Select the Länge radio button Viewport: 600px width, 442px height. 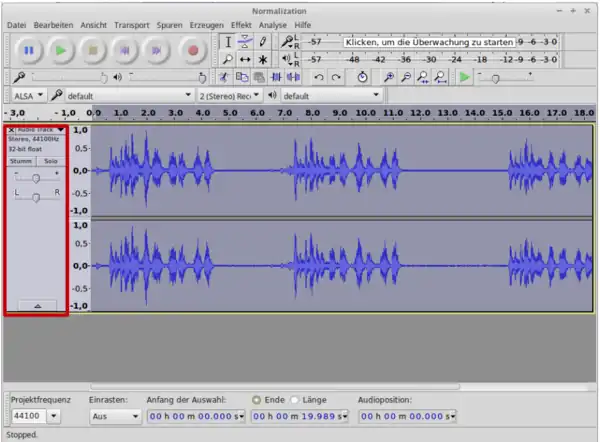[295, 399]
